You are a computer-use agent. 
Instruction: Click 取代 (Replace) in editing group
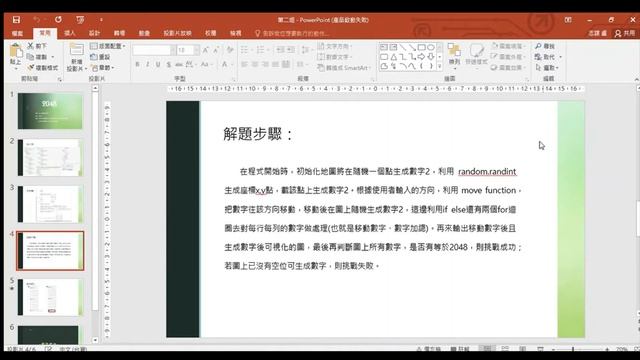pyautogui.click(x=548, y=57)
